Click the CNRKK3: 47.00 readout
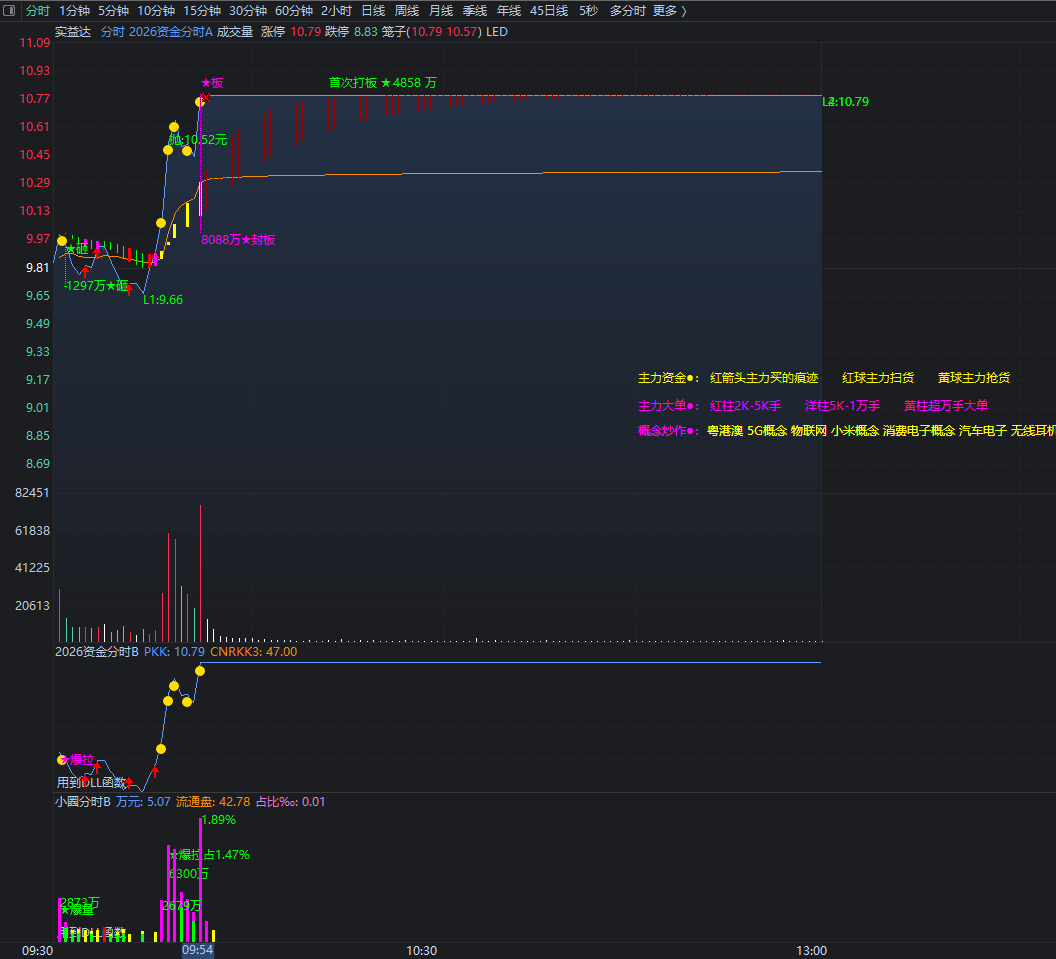Viewport: 1056px width, 959px height. [254, 652]
